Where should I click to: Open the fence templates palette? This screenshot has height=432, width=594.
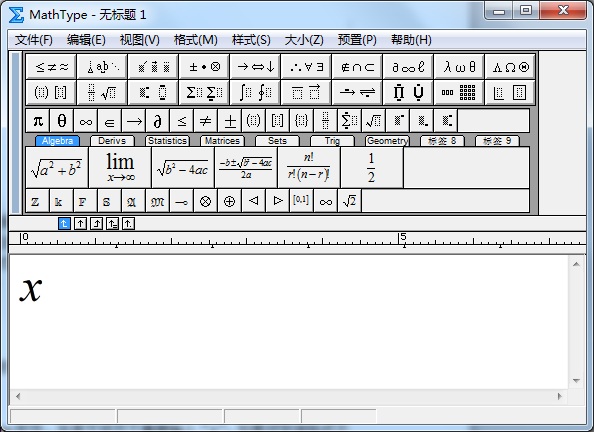[51, 92]
